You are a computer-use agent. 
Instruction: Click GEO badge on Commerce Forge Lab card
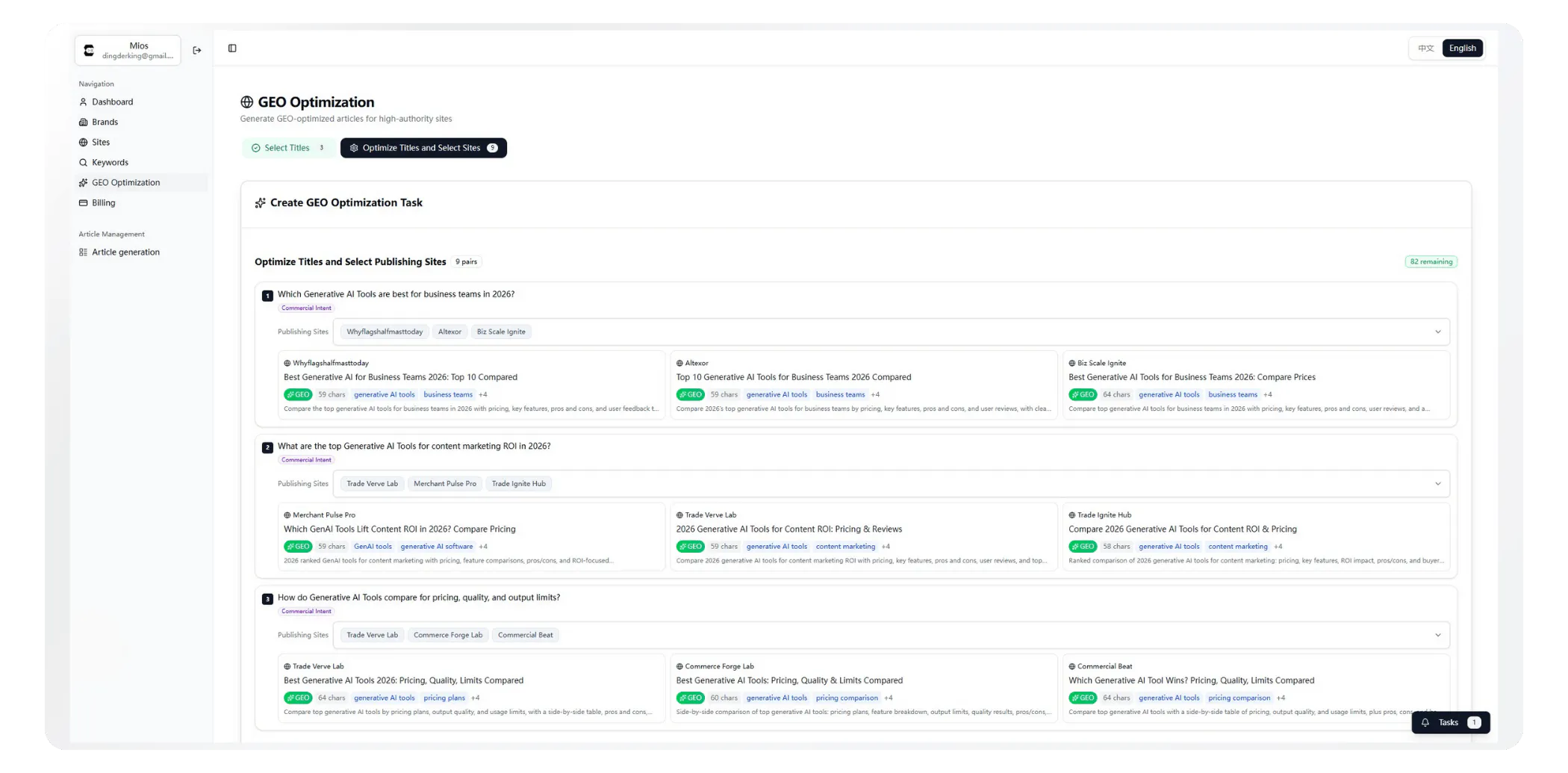[x=690, y=698]
